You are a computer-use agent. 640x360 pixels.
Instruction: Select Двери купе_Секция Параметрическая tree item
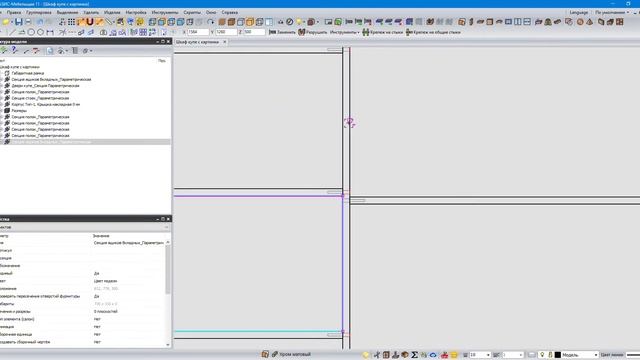pos(45,86)
